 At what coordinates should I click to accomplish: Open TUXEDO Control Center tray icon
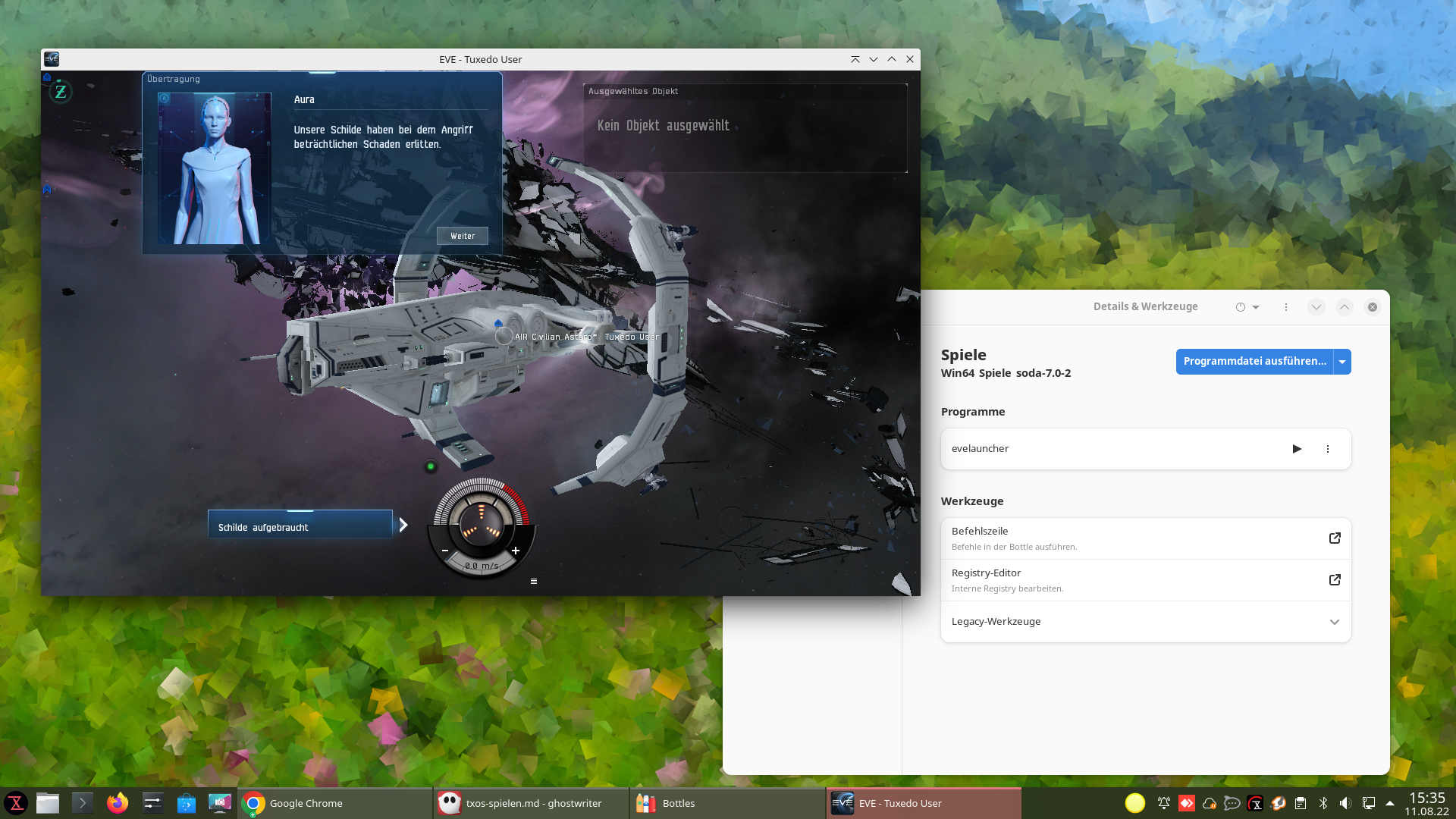(x=1255, y=803)
